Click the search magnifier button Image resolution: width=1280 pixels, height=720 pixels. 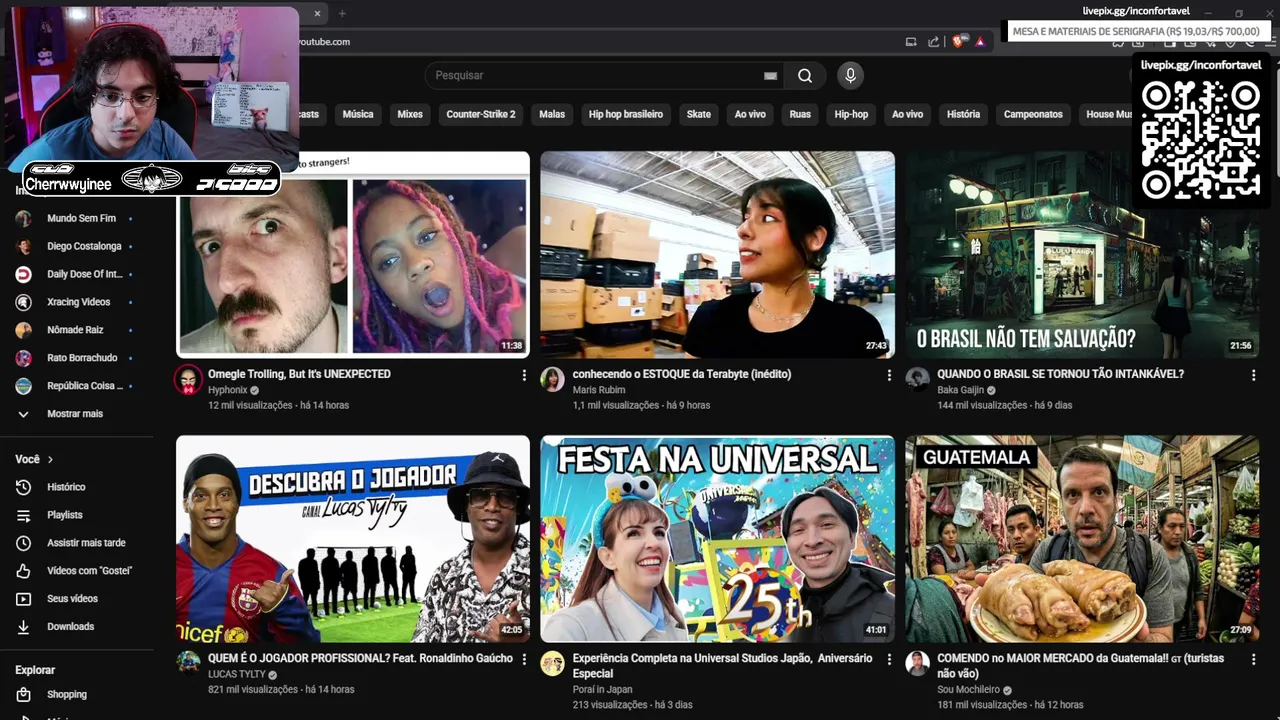805,75
